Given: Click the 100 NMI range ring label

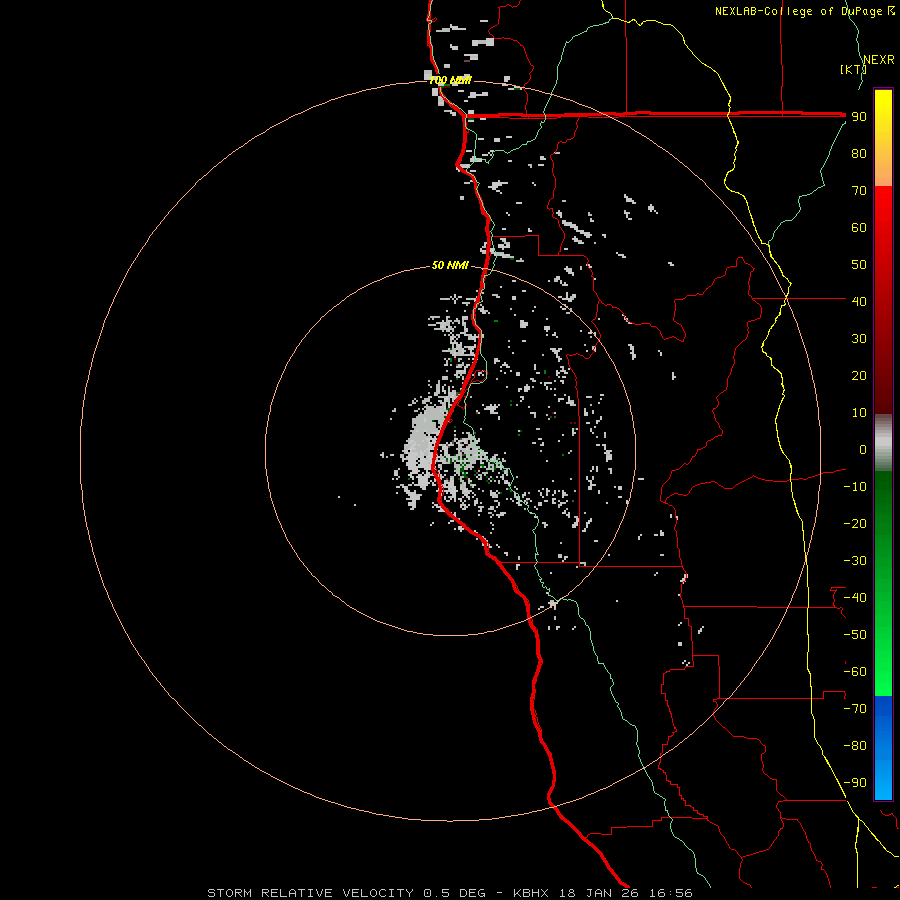Looking at the screenshot, I should click(x=451, y=80).
